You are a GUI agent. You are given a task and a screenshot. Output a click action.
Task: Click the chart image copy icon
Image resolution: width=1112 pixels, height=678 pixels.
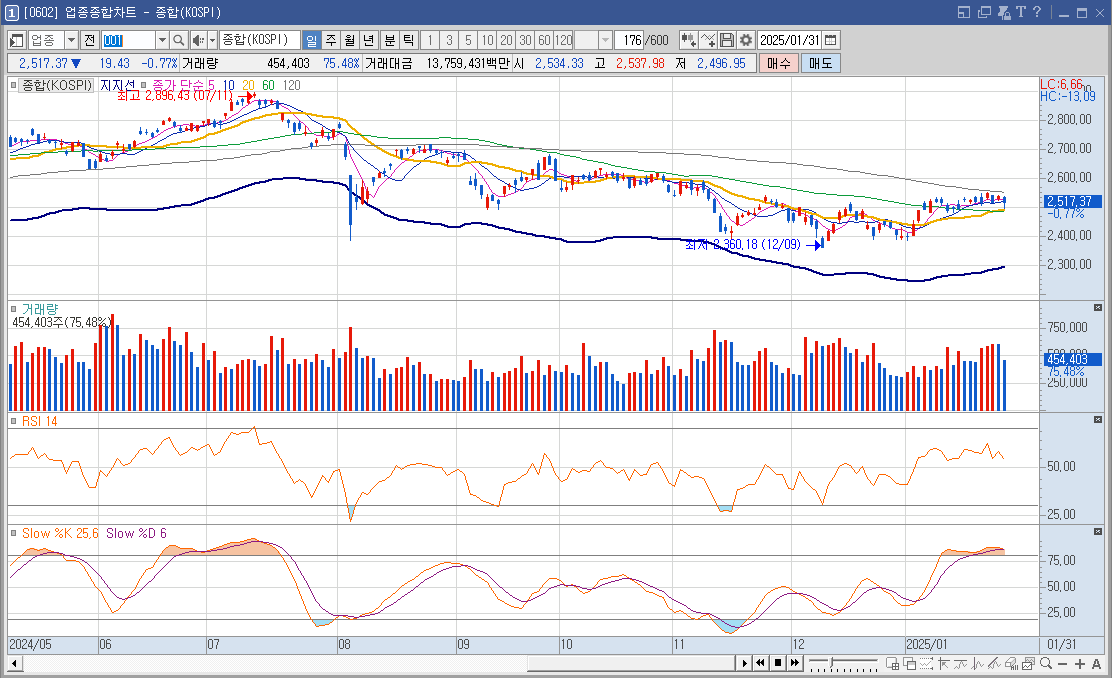pos(1028,664)
